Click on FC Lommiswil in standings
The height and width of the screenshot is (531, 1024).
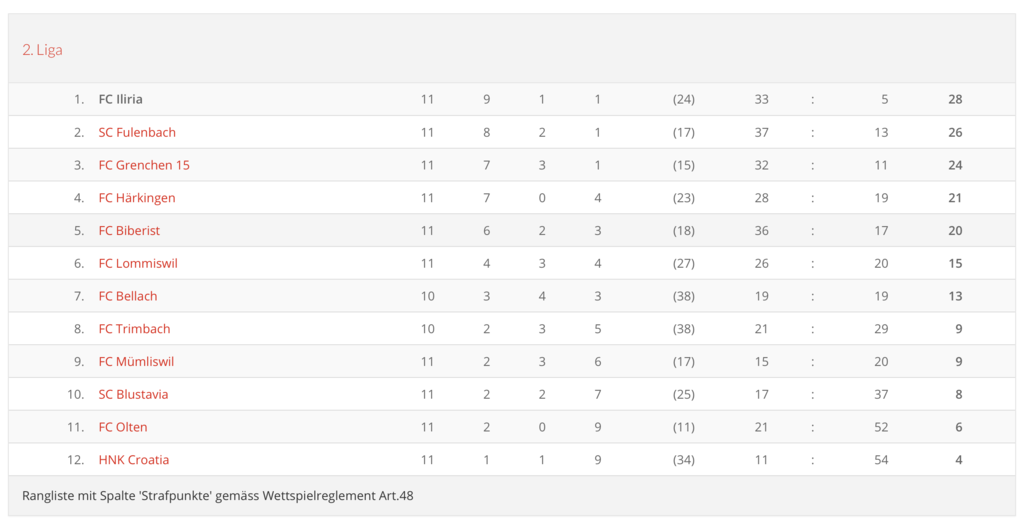138,263
